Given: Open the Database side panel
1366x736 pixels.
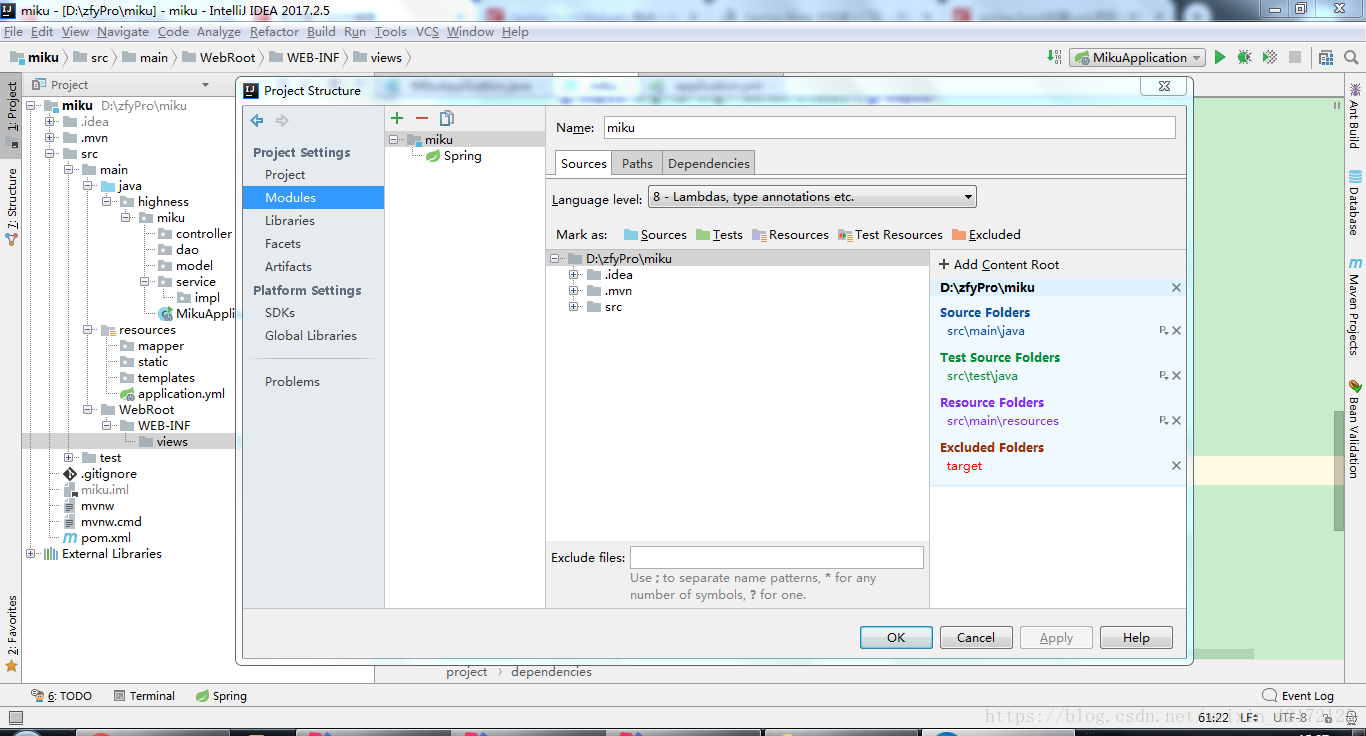Looking at the screenshot, I should (1354, 201).
